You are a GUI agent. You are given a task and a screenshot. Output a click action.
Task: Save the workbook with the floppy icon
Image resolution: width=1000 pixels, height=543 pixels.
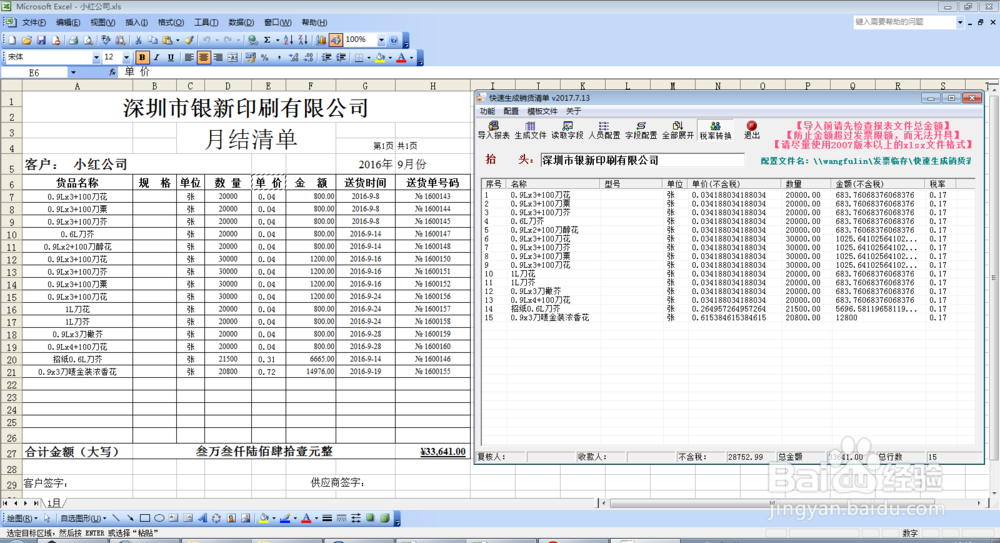pos(41,40)
